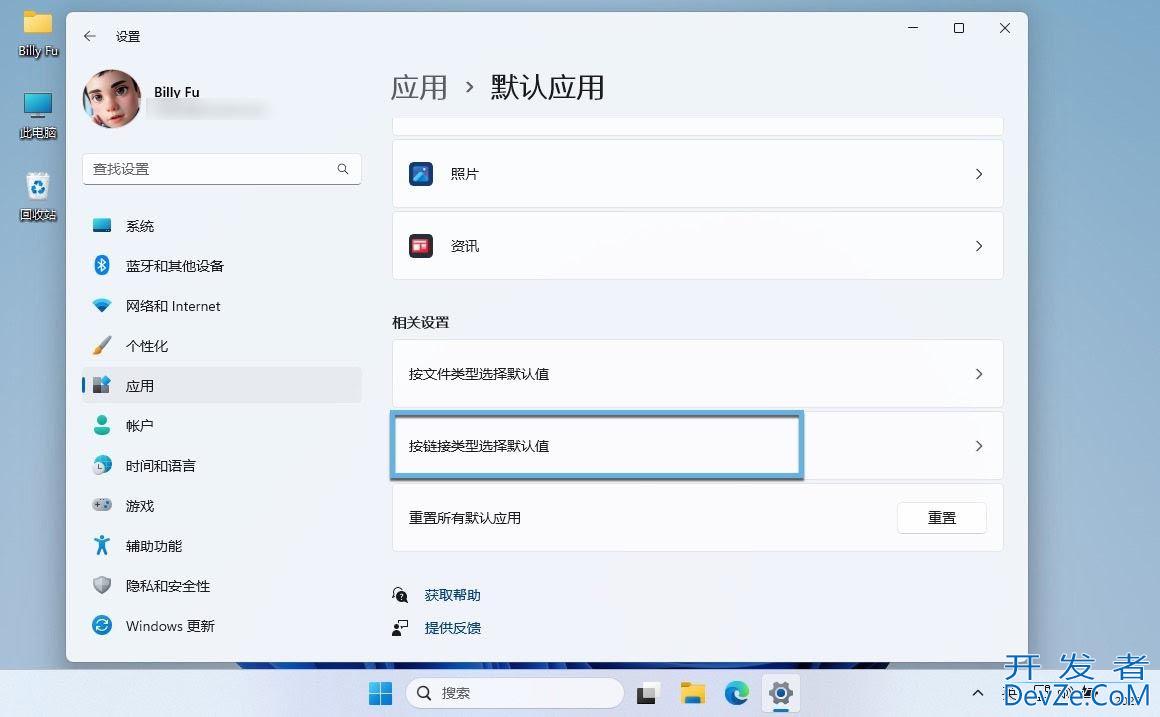Click chevron of 按链接类型选择默认值 row
Viewport: 1160px width, 717px height.
pyautogui.click(x=979, y=445)
